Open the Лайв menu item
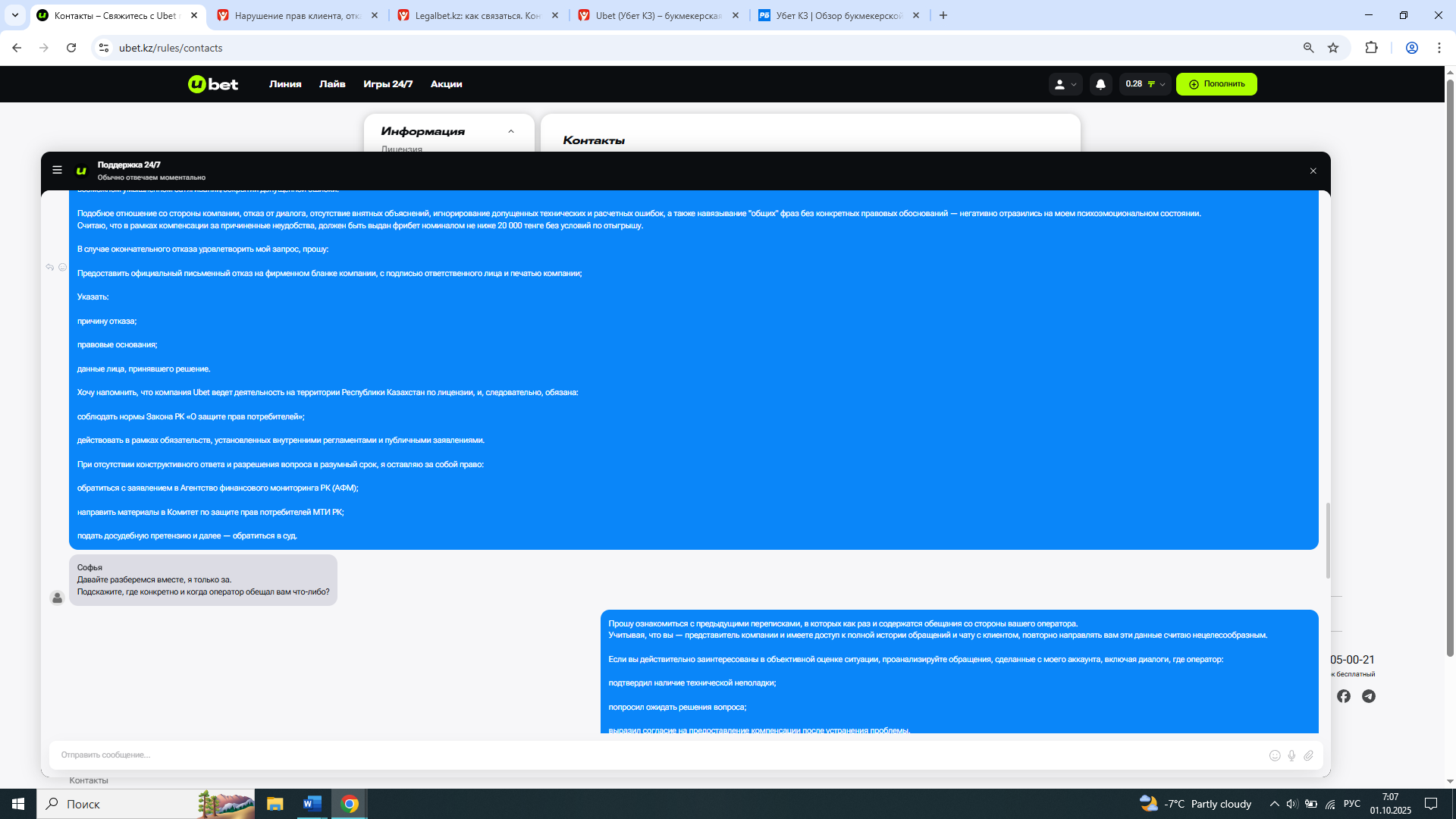Screen dimensions: 1456x819 pyautogui.click(x=332, y=84)
